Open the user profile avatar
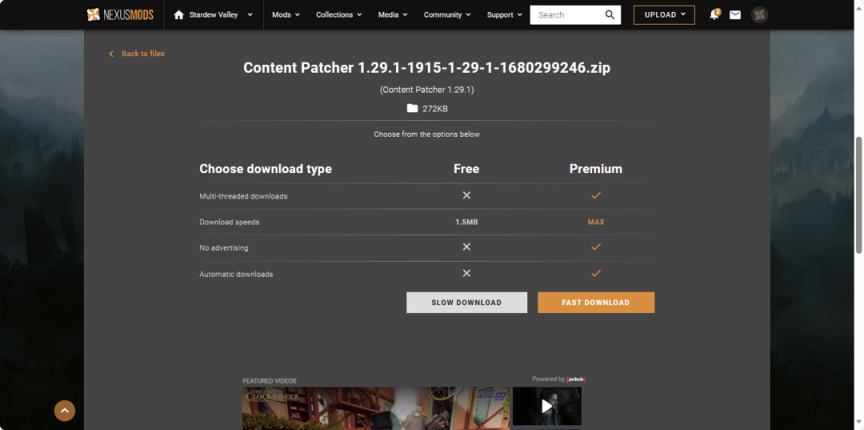Screen dimensions: 864x430 759,15
